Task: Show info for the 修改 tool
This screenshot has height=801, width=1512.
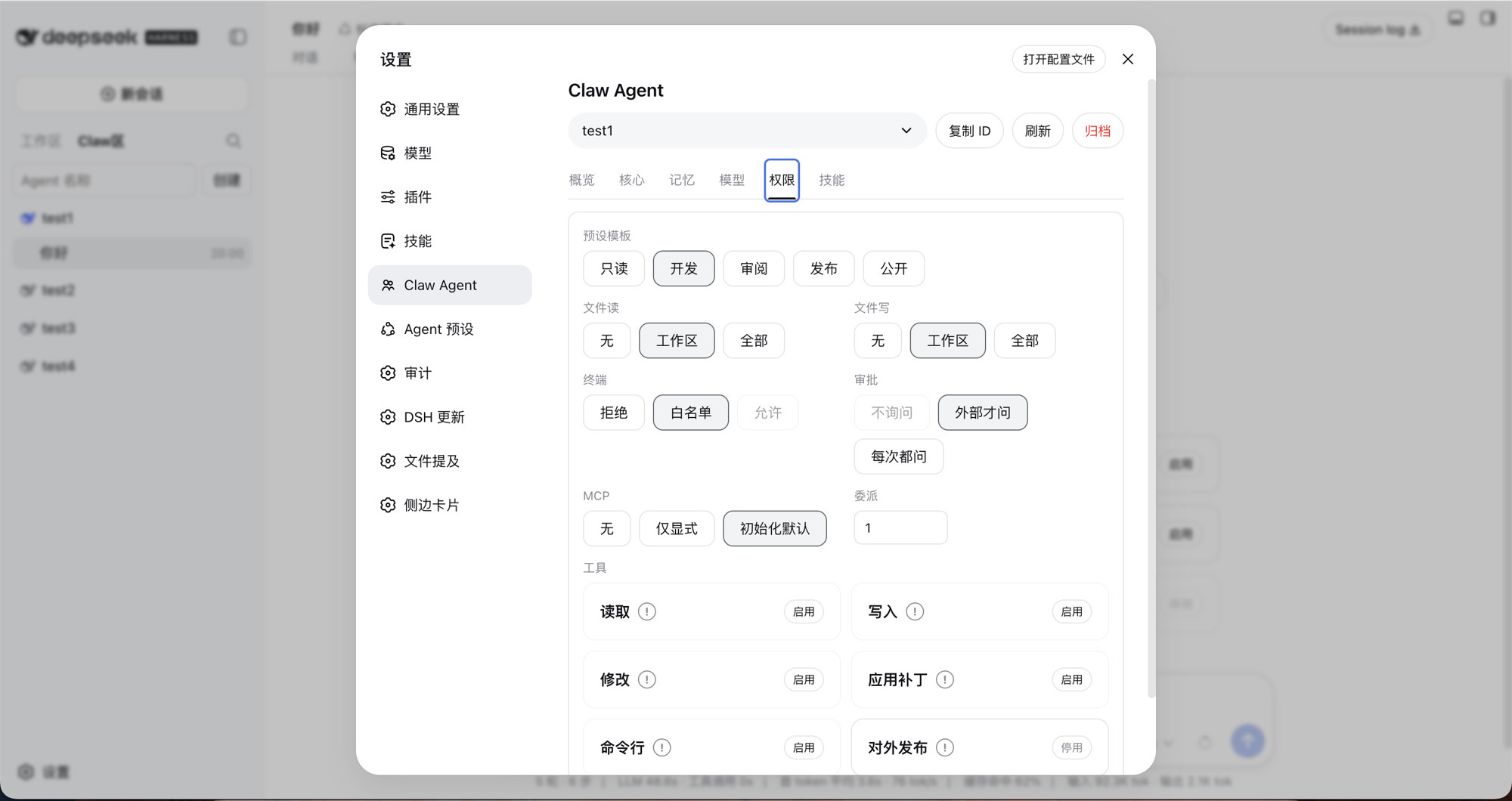Action: (x=647, y=679)
